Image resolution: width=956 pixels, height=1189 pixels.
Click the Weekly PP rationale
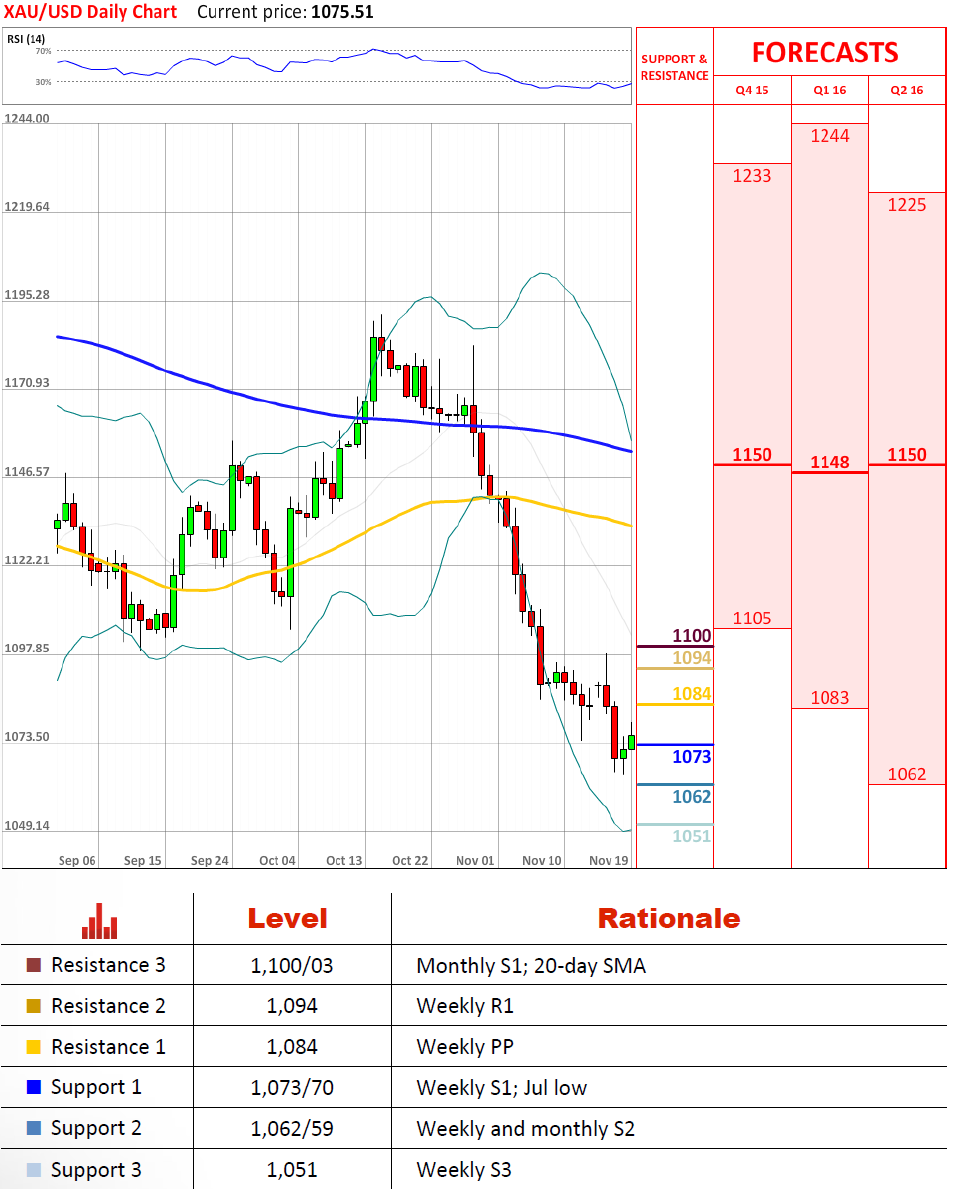(x=465, y=1047)
